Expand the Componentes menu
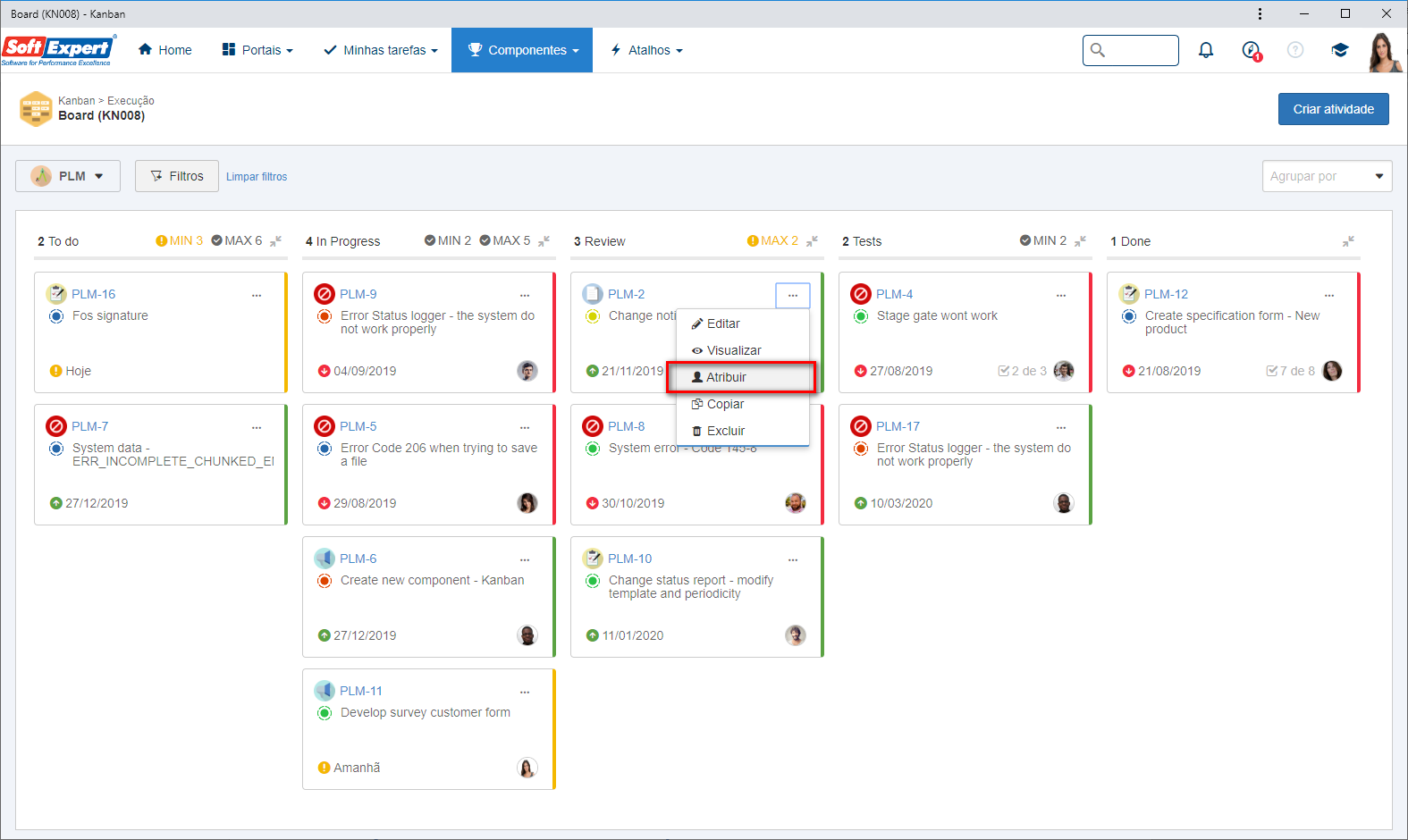 (x=522, y=50)
